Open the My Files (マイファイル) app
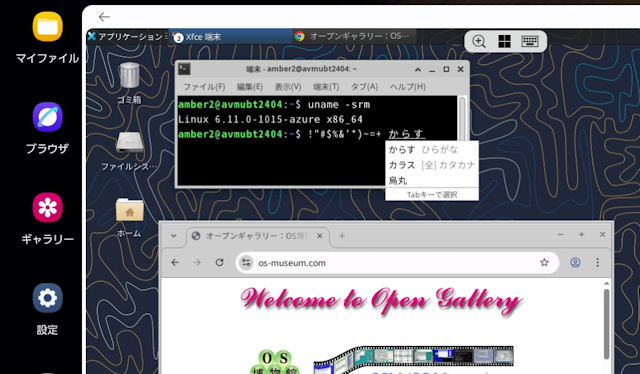This screenshot has width=640, height=374. (x=47, y=27)
